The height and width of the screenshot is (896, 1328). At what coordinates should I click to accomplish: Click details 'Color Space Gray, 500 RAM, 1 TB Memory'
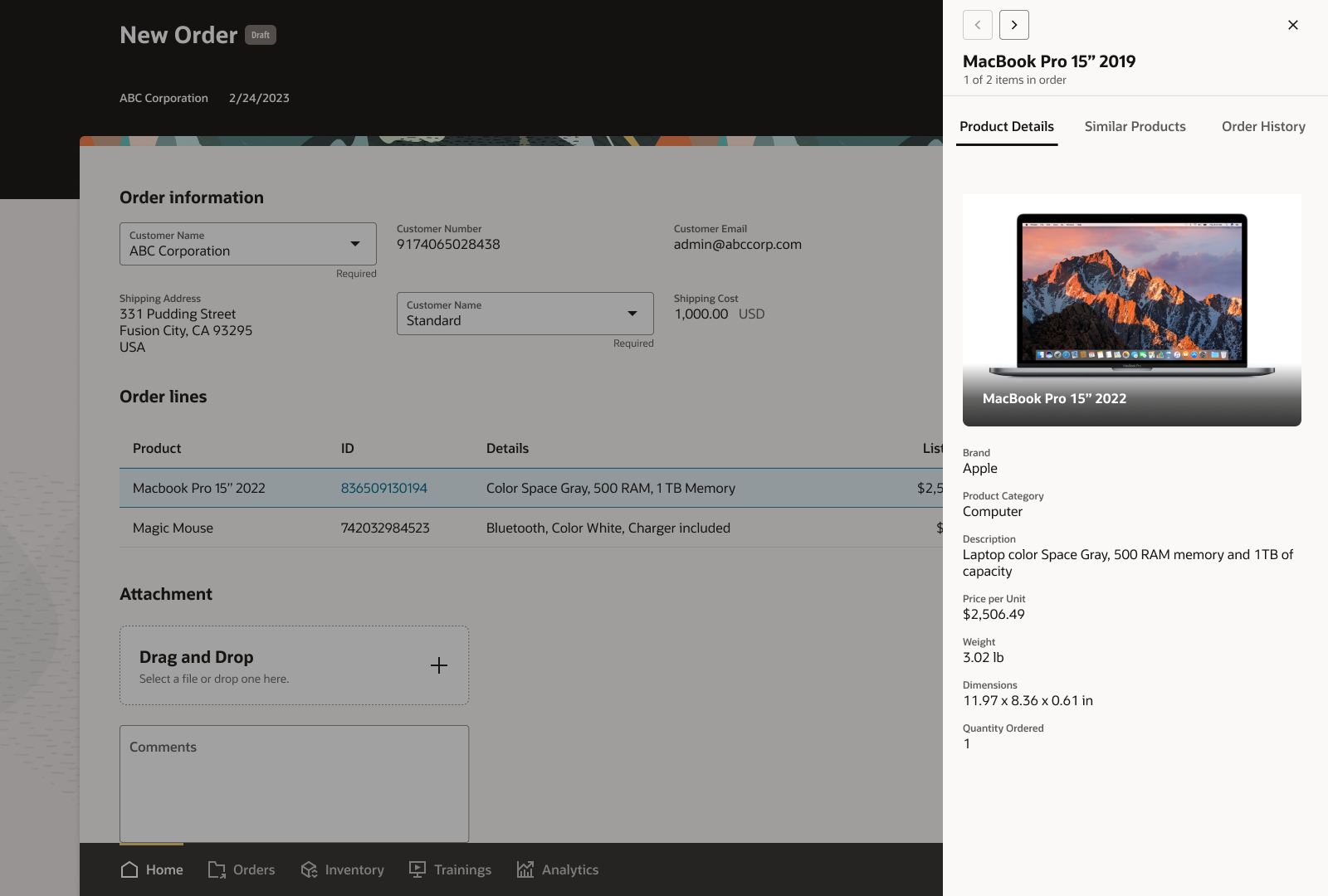click(x=611, y=489)
